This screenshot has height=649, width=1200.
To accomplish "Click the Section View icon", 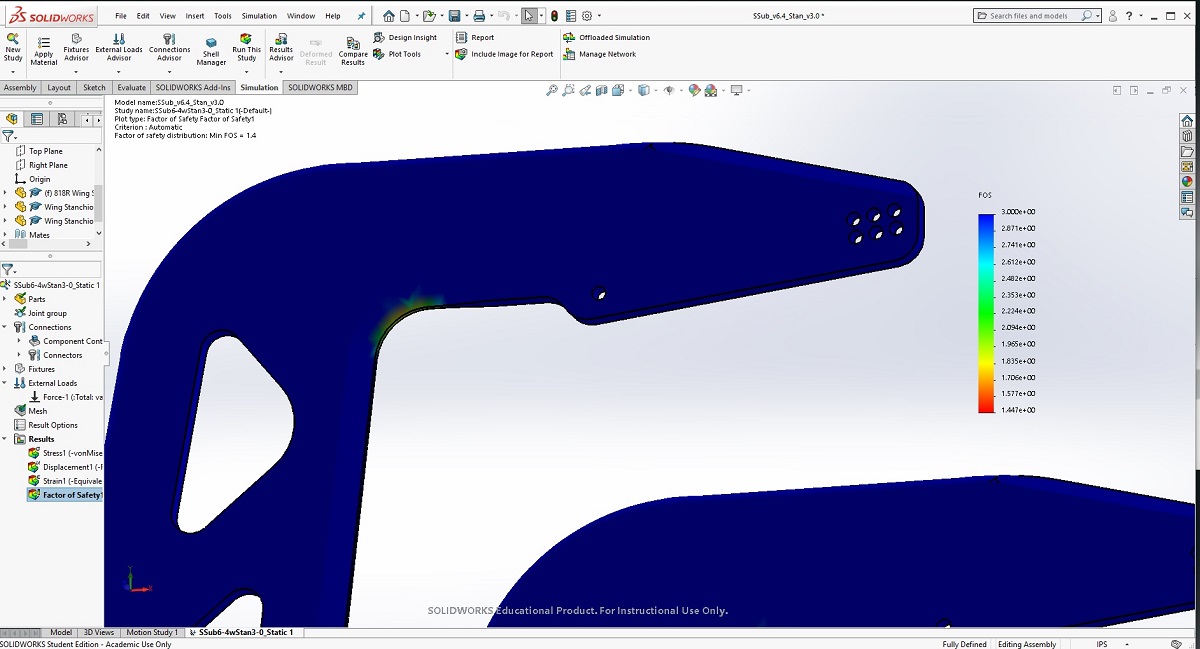I will (x=602, y=90).
